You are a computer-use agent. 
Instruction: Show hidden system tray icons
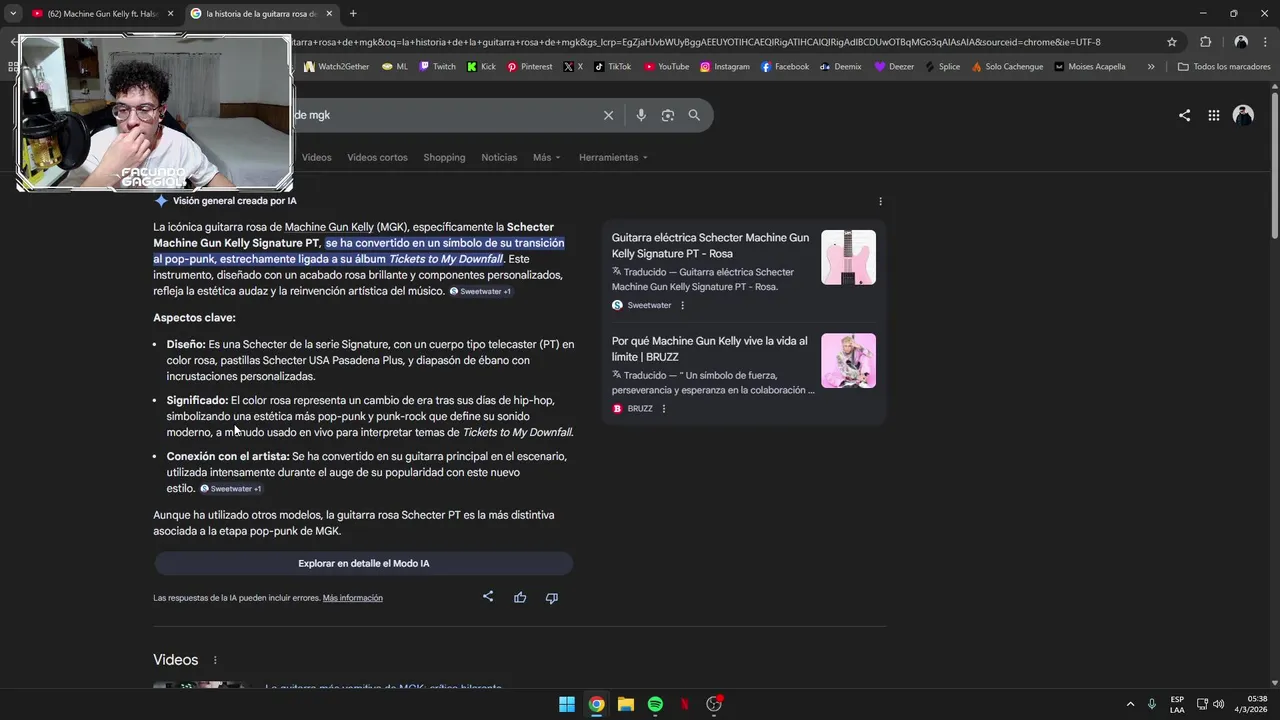1130,704
